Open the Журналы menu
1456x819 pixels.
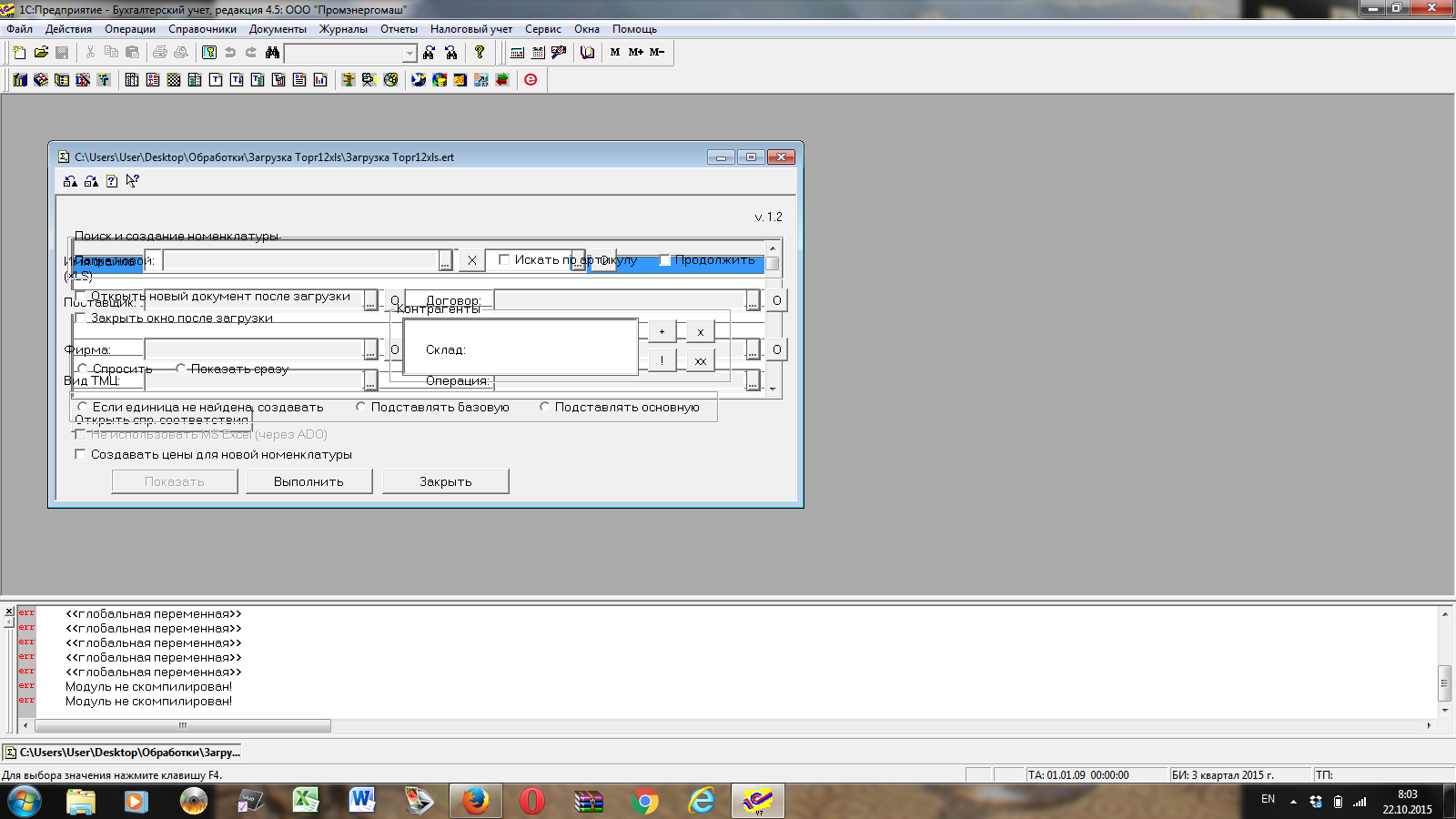[x=343, y=29]
